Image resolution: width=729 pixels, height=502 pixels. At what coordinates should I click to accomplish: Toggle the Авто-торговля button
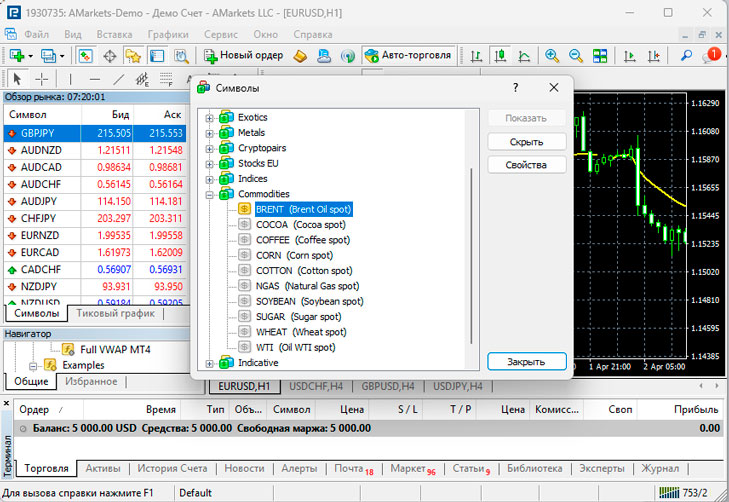coord(408,56)
